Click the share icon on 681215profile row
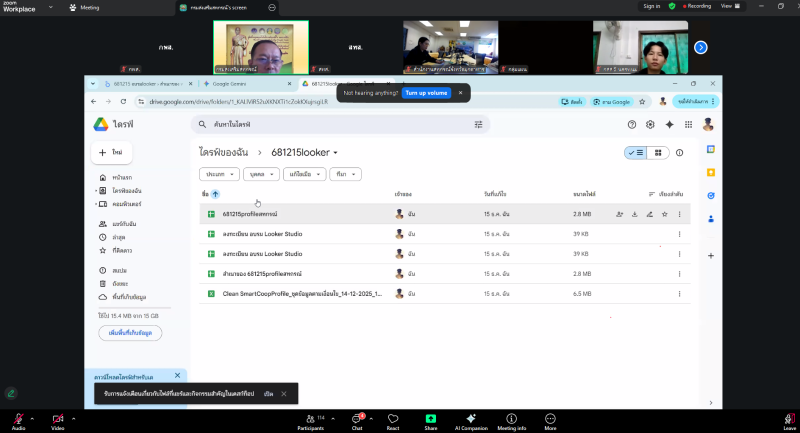 [619, 214]
